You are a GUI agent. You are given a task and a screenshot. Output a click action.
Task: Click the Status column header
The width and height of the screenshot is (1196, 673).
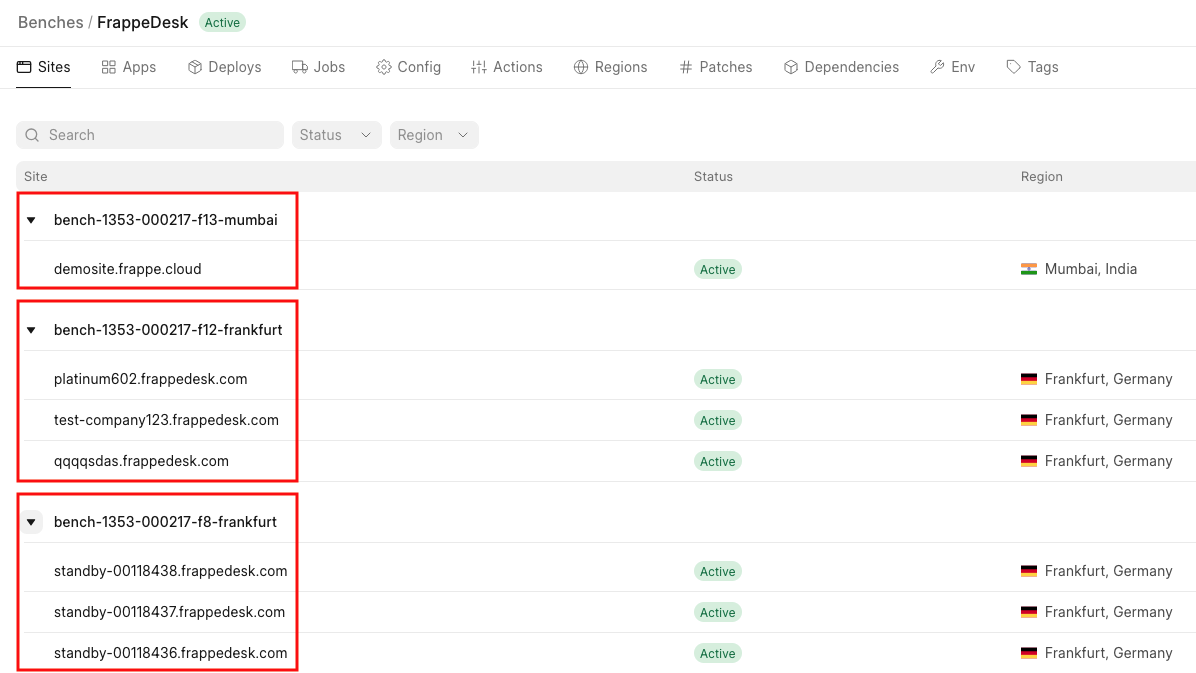[x=713, y=176]
